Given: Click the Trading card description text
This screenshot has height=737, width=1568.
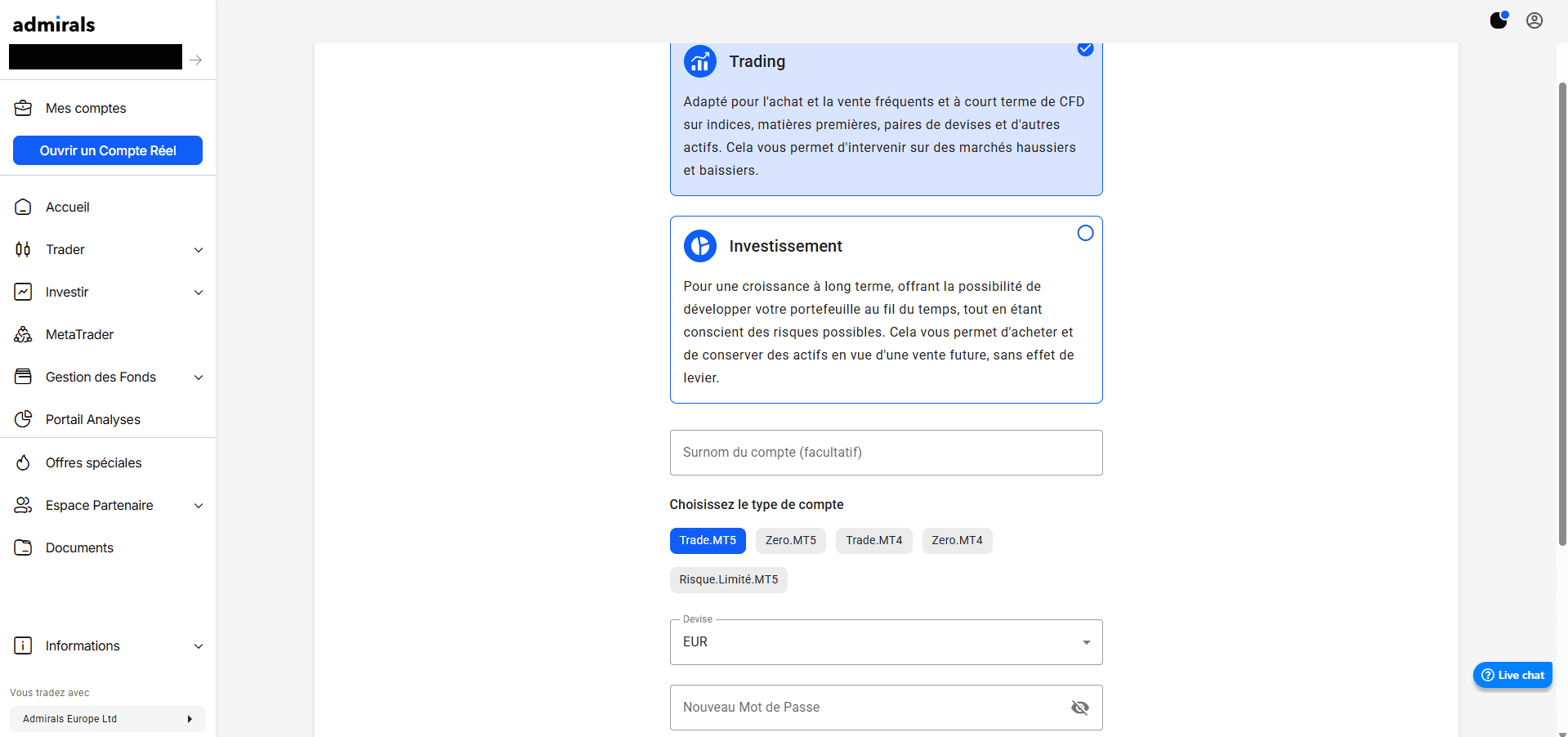Looking at the screenshot, I should pyautogui.click(x=884, y=136).
